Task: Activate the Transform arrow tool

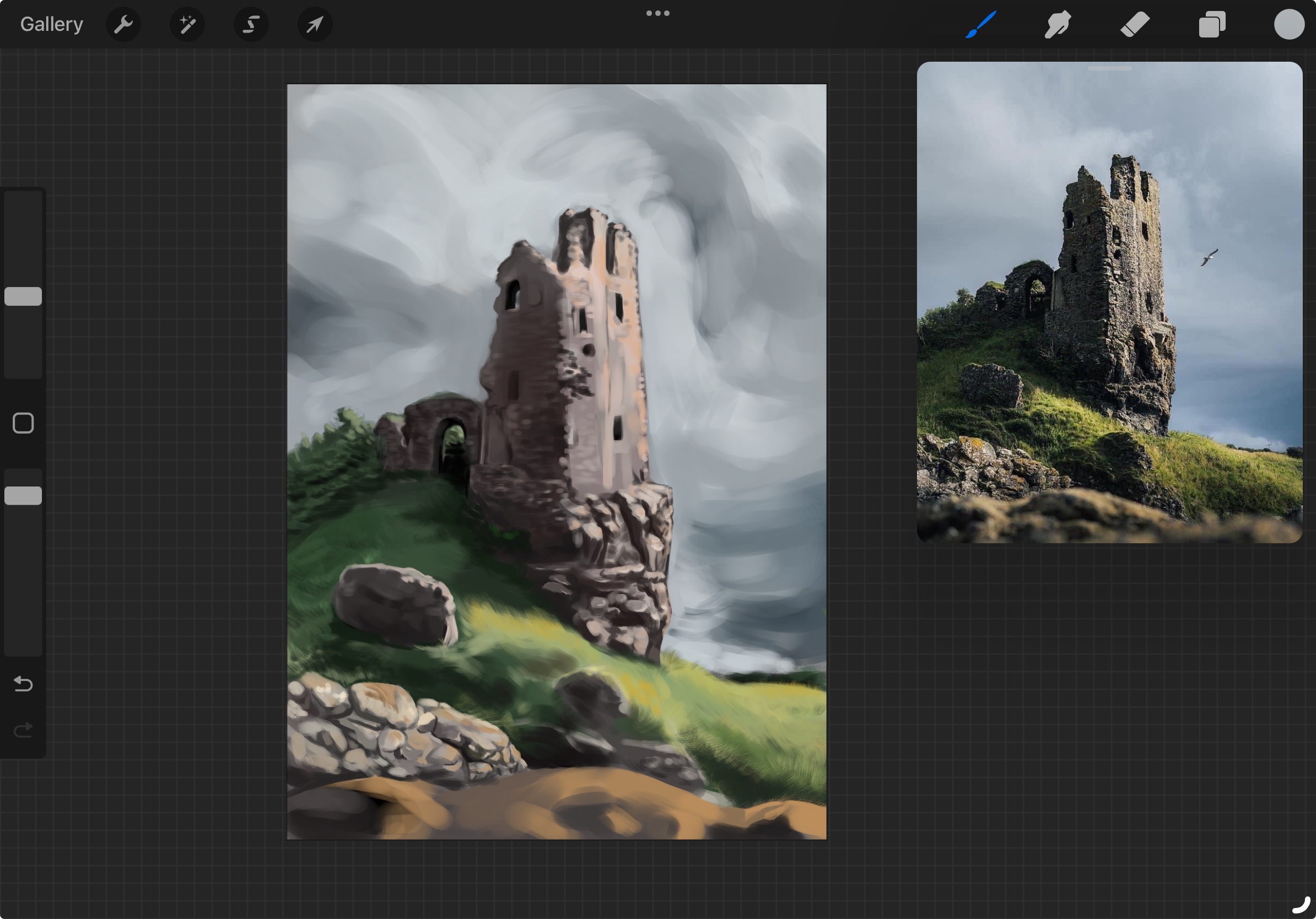Action: 315,24
